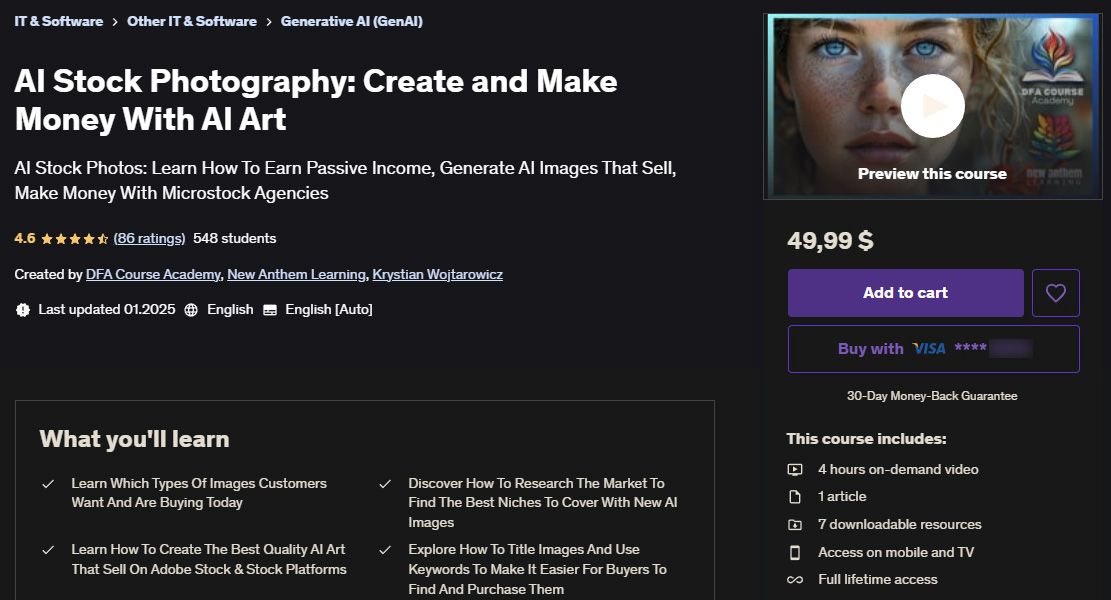The image size is (1111, 600).
Task: Click the 4.6 rating number
Action: (25, 238)
